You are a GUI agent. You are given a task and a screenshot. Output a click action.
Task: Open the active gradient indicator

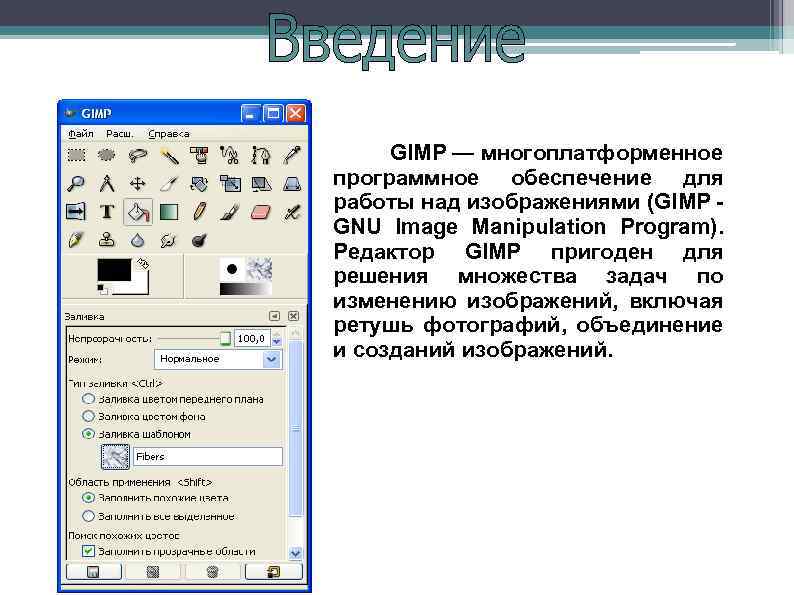tap(246, 289)
